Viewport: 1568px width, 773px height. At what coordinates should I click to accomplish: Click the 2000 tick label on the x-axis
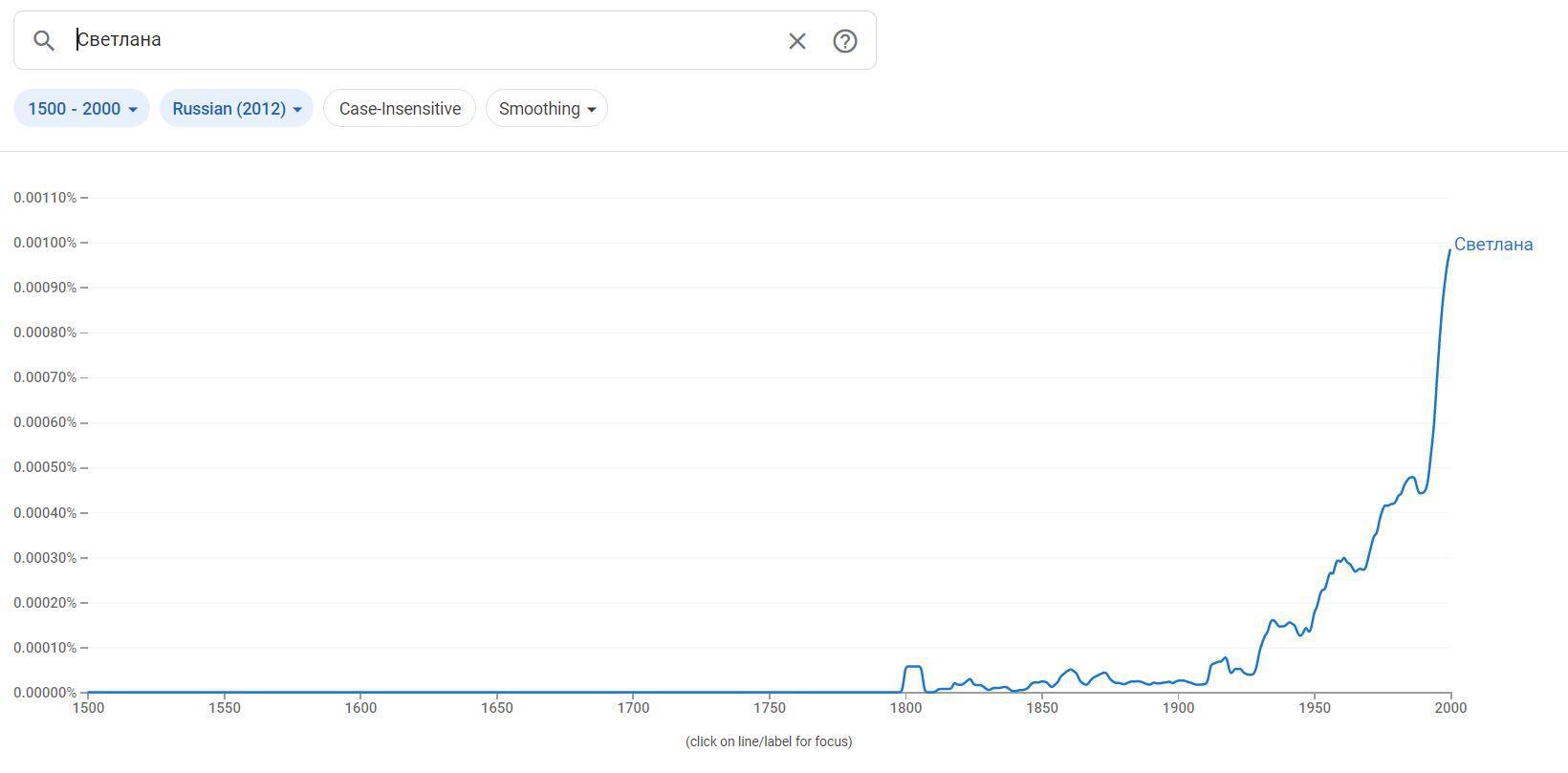[1450, 708]
